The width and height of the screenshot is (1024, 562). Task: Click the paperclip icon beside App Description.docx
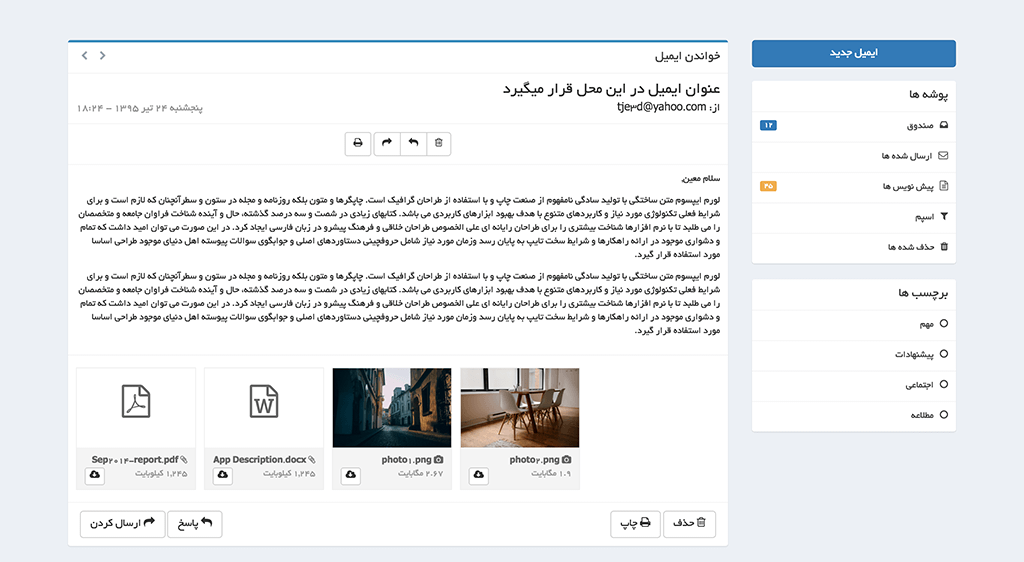tap(312, 460)
